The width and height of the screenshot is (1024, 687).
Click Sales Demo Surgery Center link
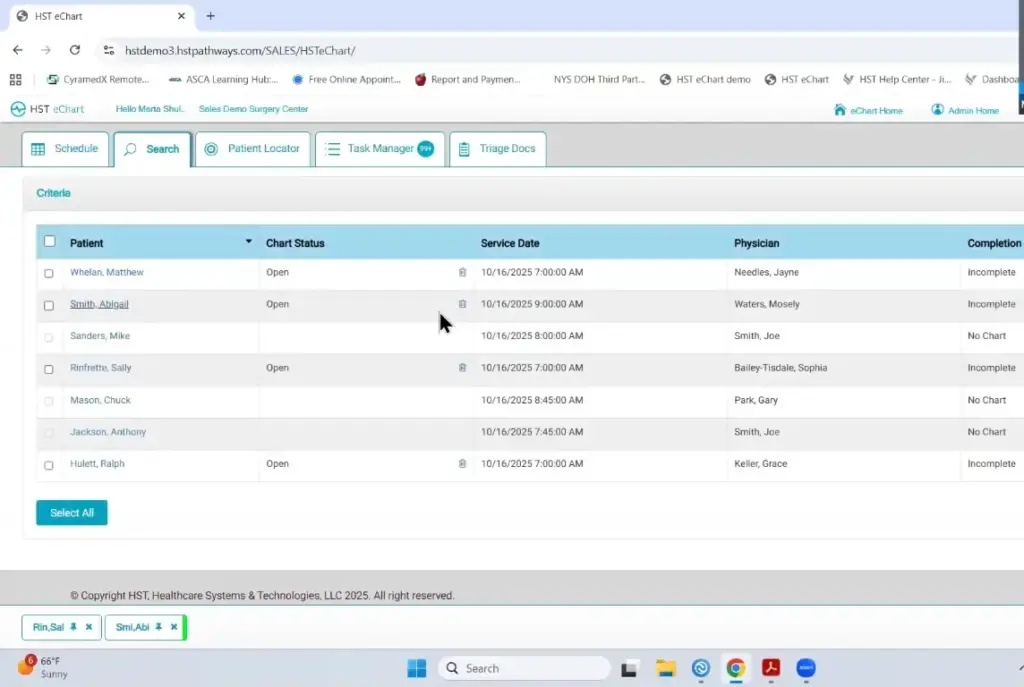click(253, 109)
